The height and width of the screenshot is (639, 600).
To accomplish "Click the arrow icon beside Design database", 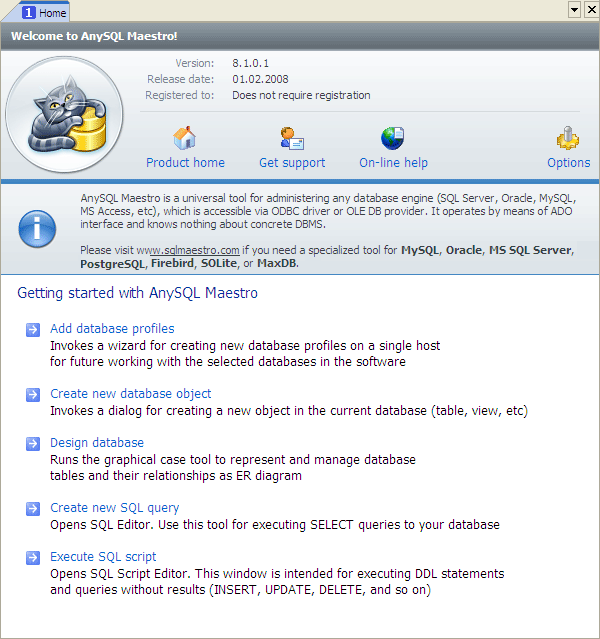I will (x=33, y=443).
